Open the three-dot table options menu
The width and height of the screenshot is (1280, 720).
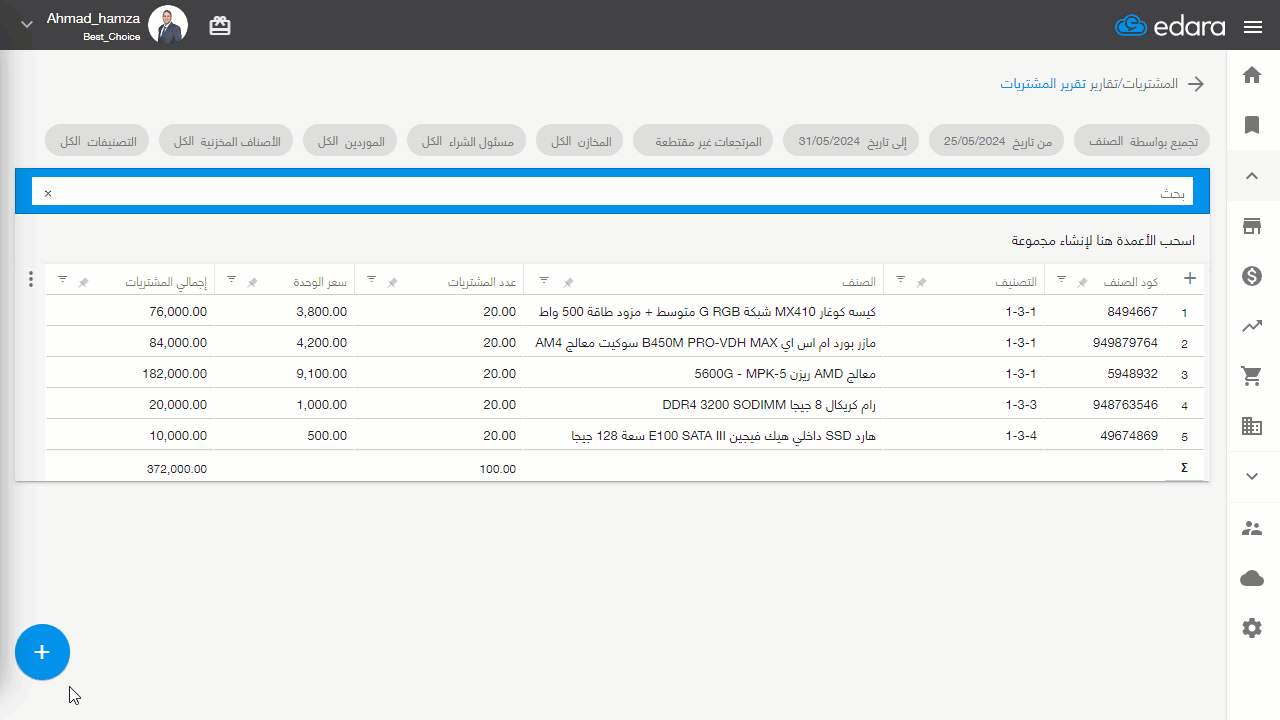30,280
